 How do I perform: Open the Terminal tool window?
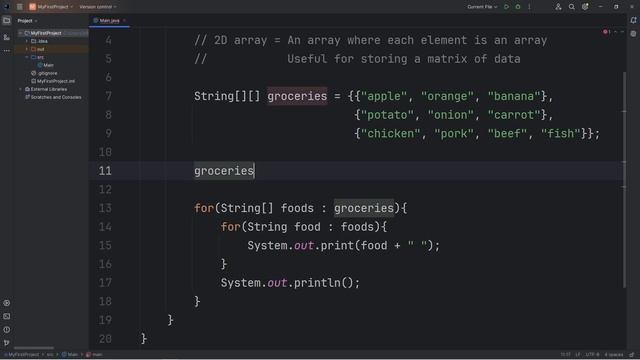[x=7, y=316]
